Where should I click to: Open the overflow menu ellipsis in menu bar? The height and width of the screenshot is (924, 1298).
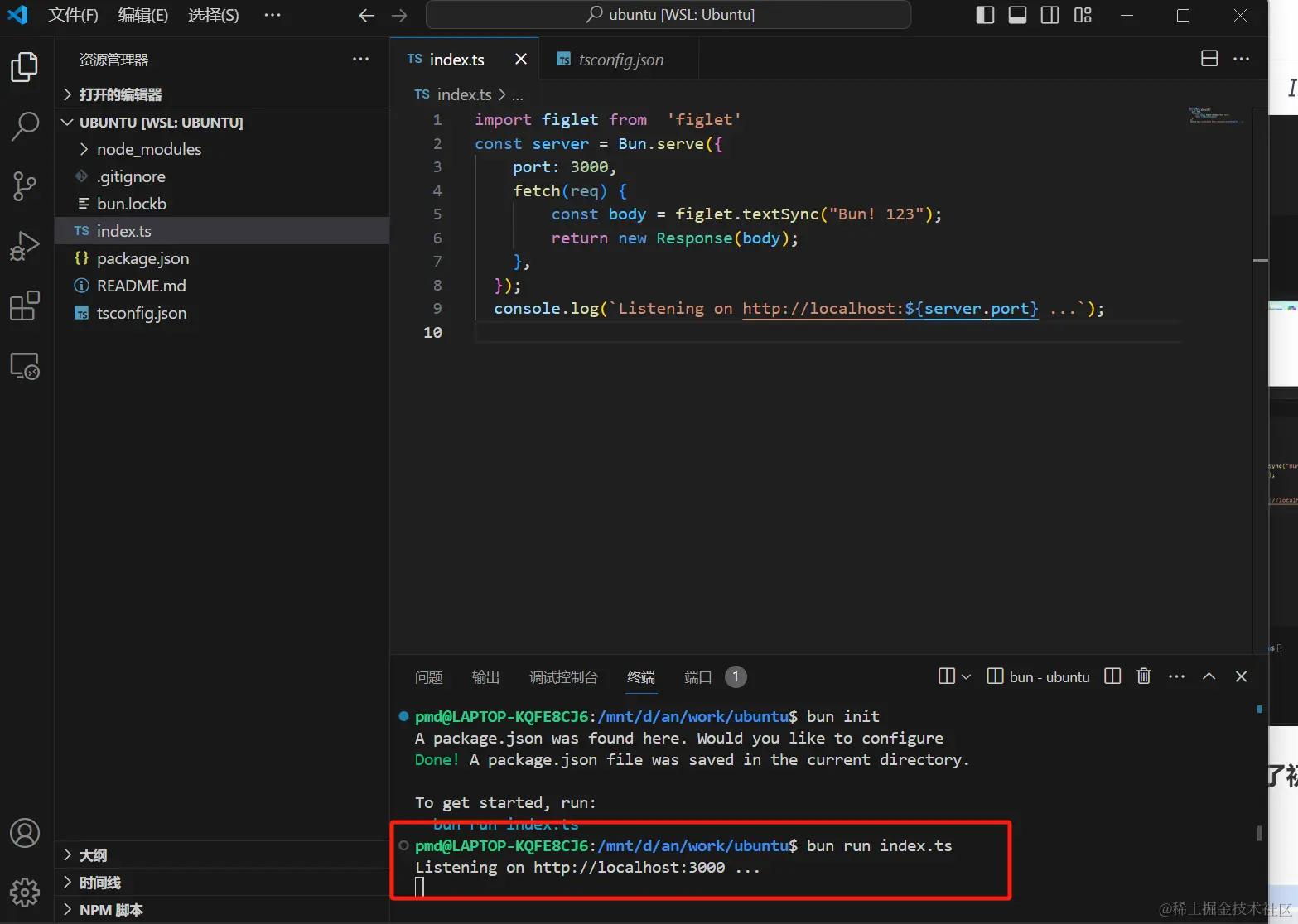[x=273, y=15]
